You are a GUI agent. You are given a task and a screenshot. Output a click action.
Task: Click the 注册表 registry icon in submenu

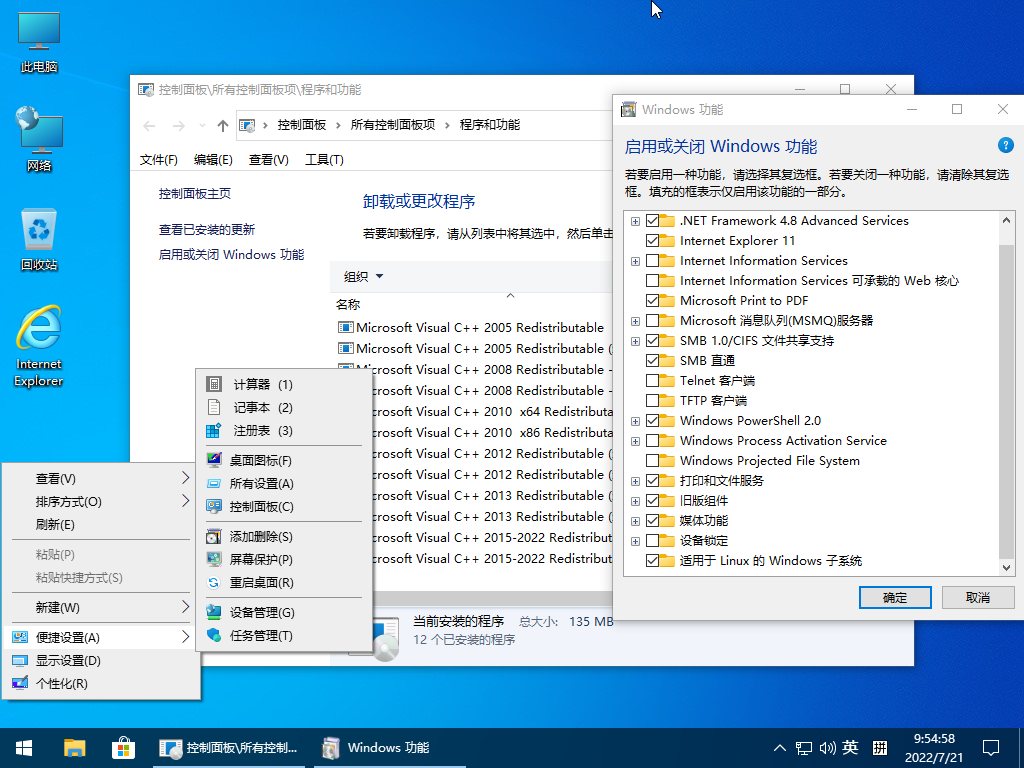point(214,430)
